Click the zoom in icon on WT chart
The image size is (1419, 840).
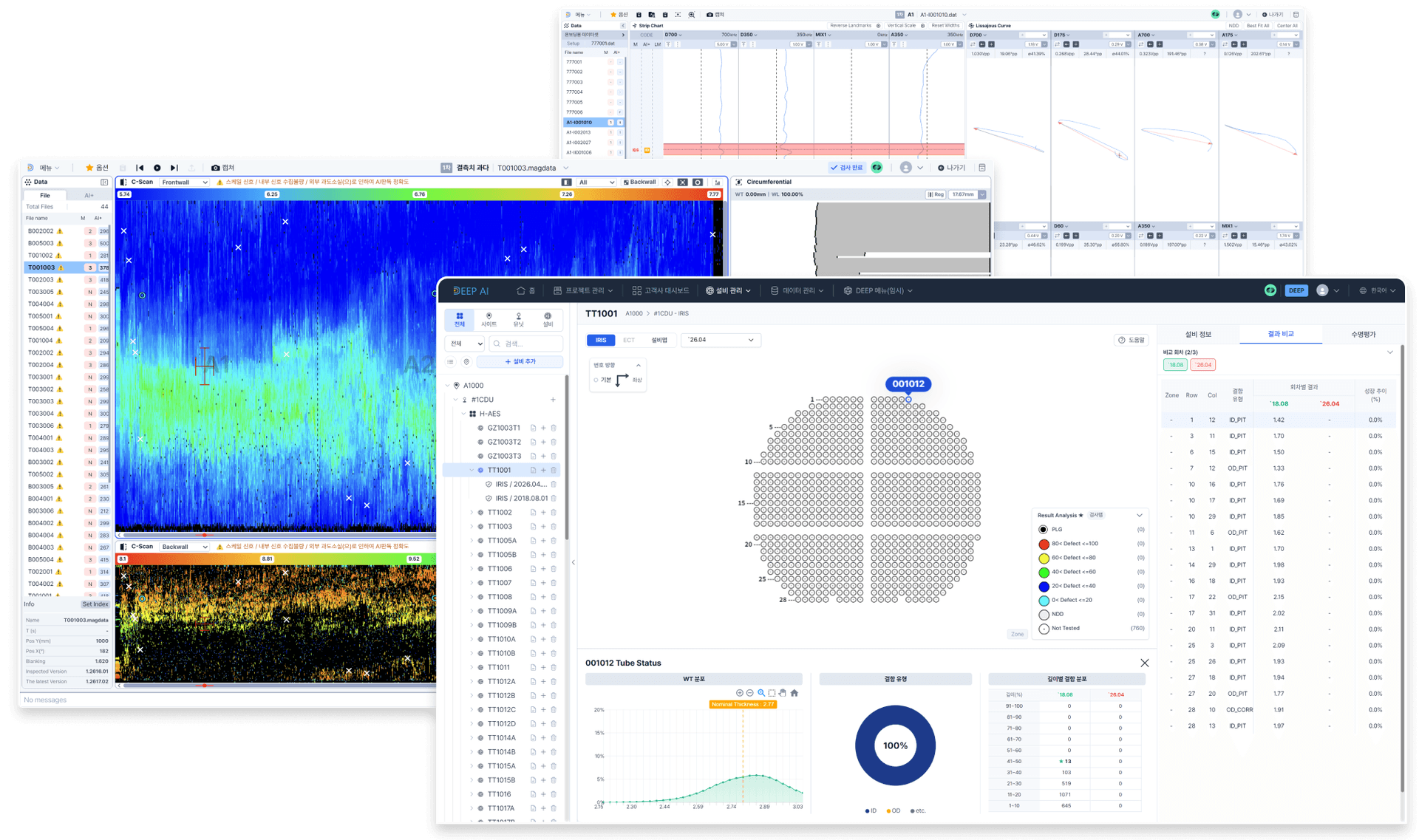pyautogui.click(x=739, y=693)
